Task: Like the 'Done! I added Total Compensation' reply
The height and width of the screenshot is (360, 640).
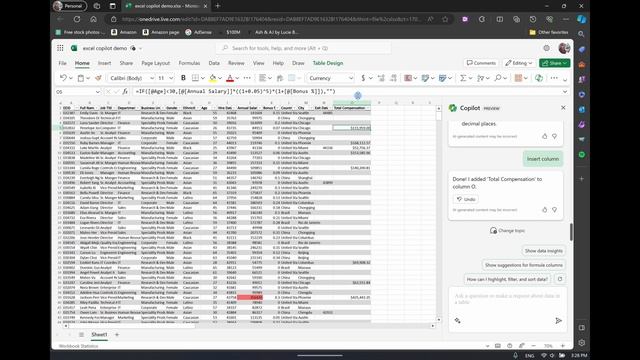Action: coord(544,209)
